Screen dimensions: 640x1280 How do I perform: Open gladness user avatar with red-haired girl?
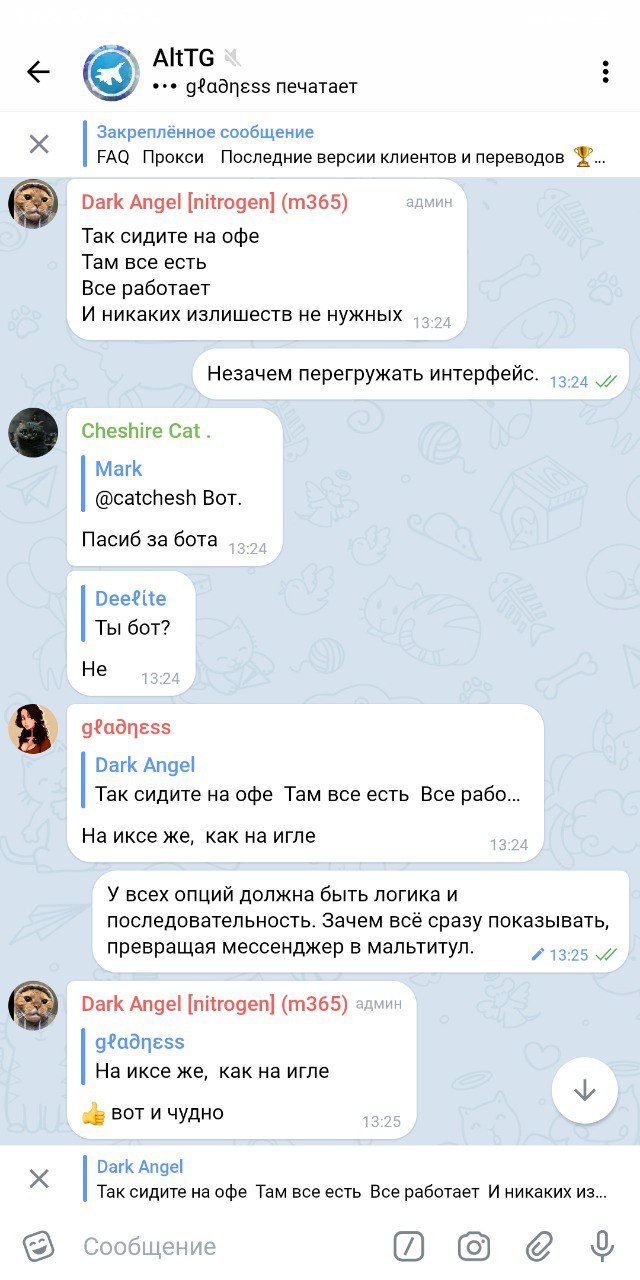(x=33, y=728)
